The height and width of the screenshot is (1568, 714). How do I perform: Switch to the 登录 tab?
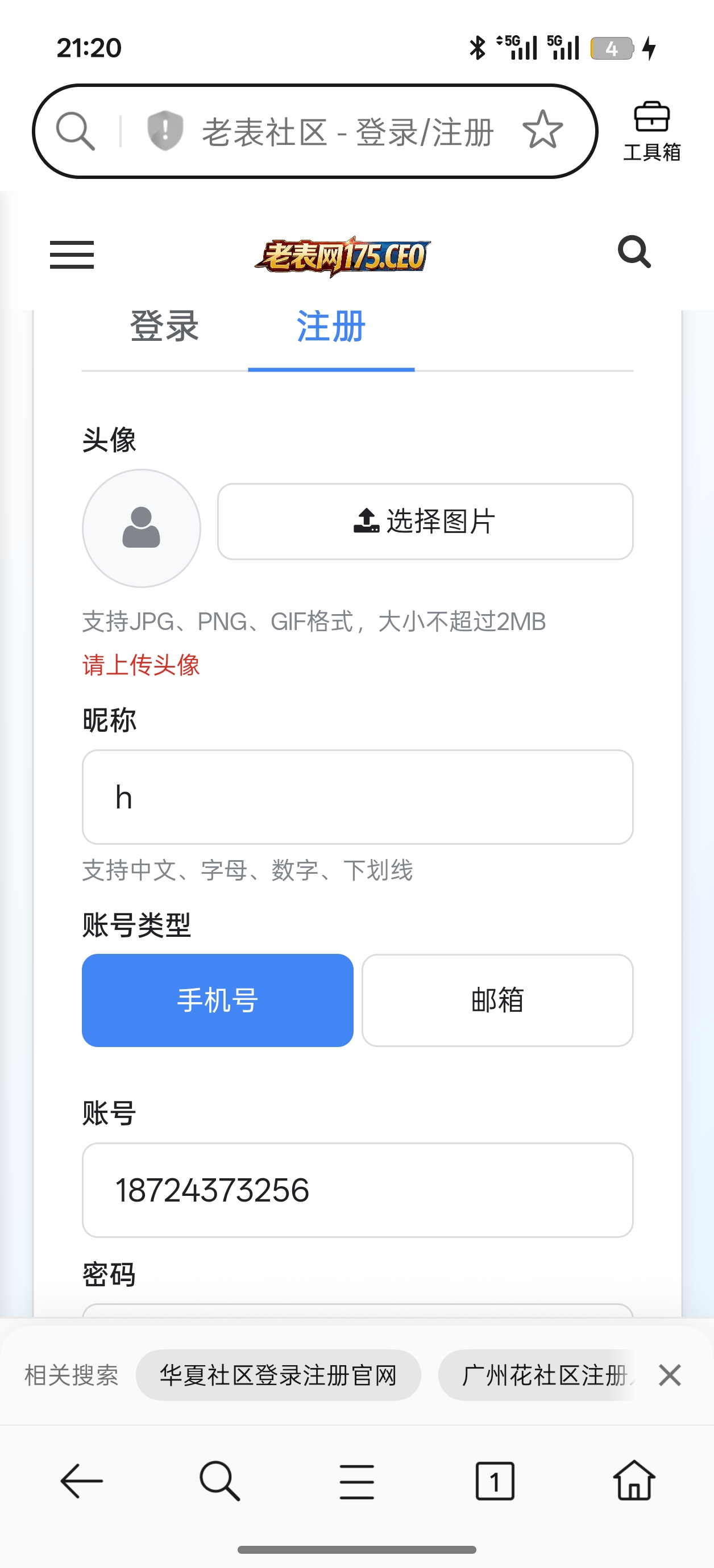(x=164, y=327)
